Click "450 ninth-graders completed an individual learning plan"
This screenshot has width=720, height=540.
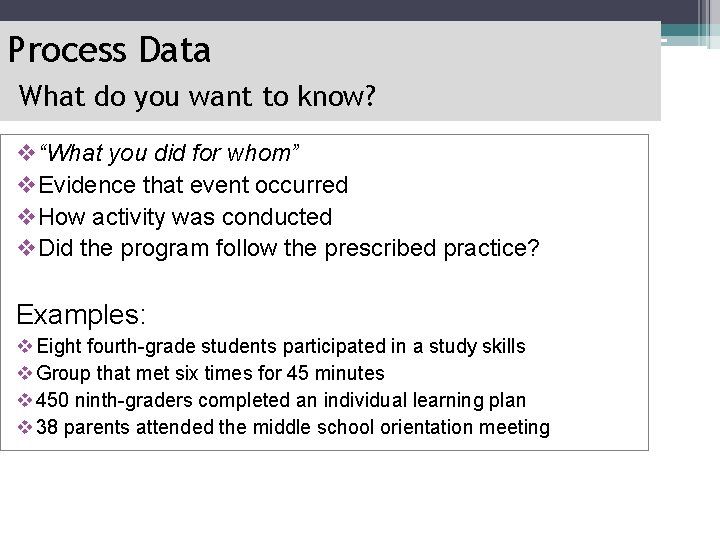(281, 400)
